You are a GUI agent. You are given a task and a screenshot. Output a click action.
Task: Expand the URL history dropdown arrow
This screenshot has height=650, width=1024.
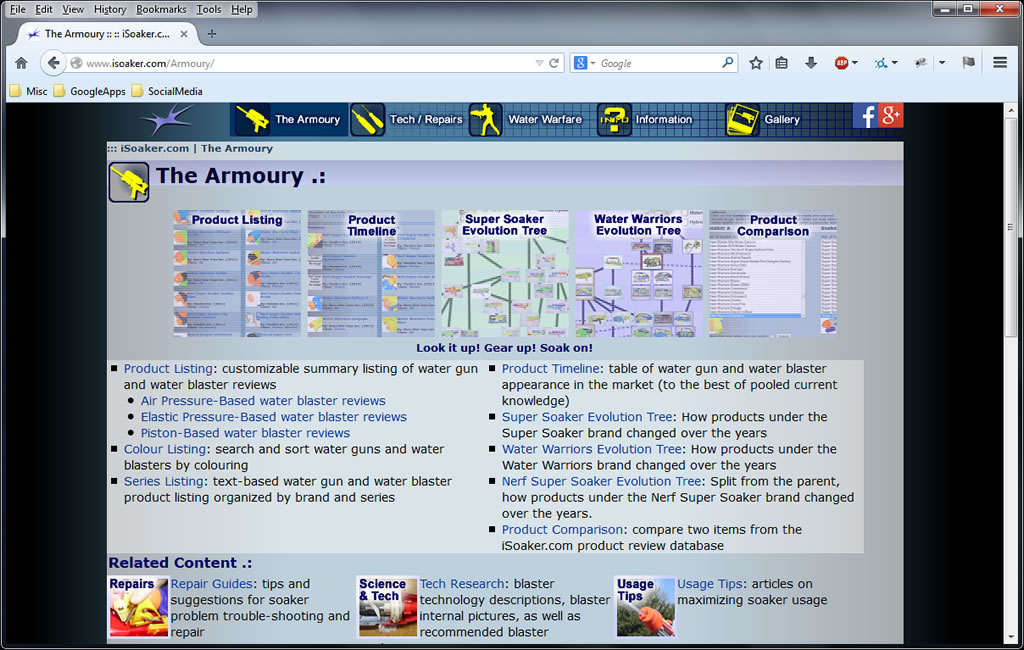click(539, 63)
